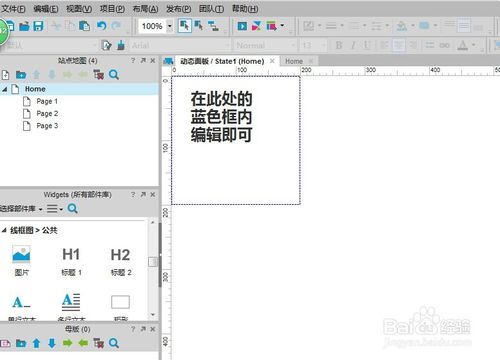
Task: Click the AxShare publish icon
Action: [256, 26]
